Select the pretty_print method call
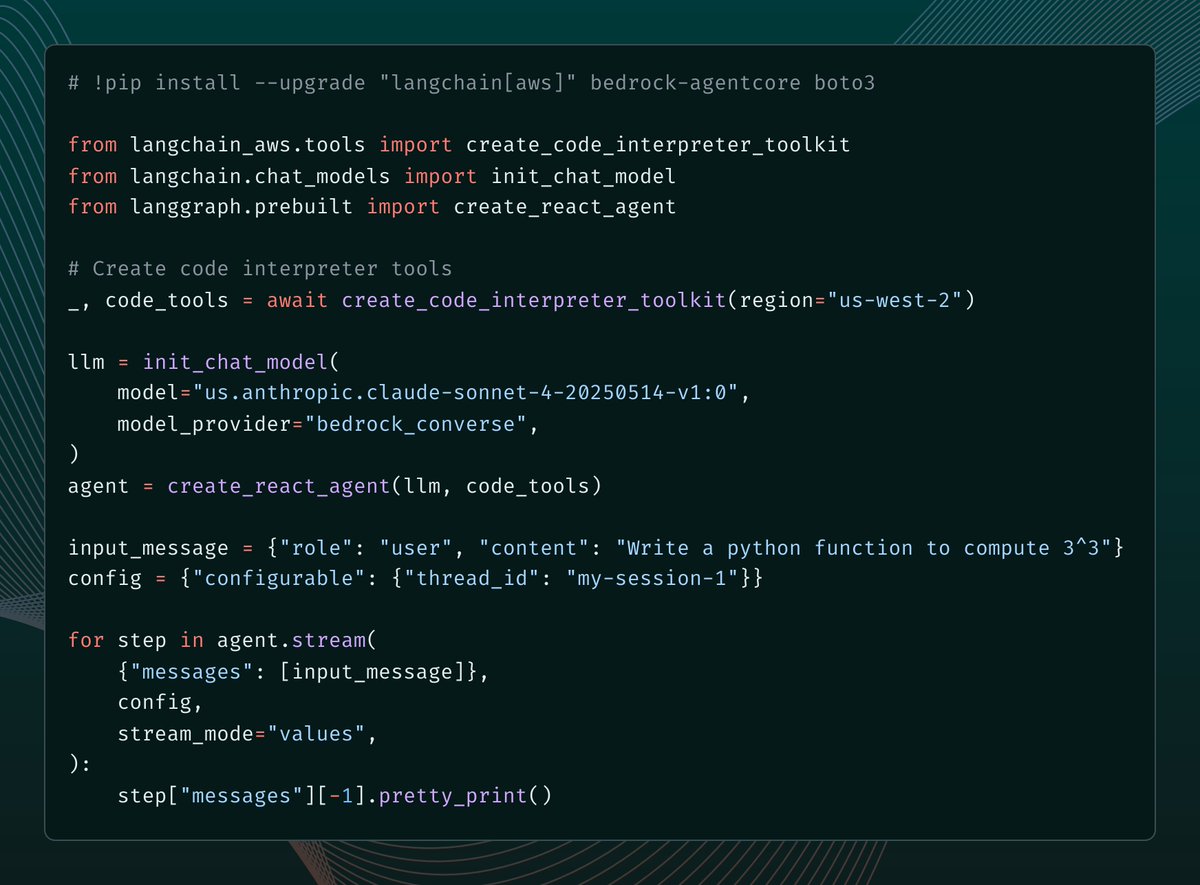The height and width of the screenshot is (885, 1200). tap(460, 795)
